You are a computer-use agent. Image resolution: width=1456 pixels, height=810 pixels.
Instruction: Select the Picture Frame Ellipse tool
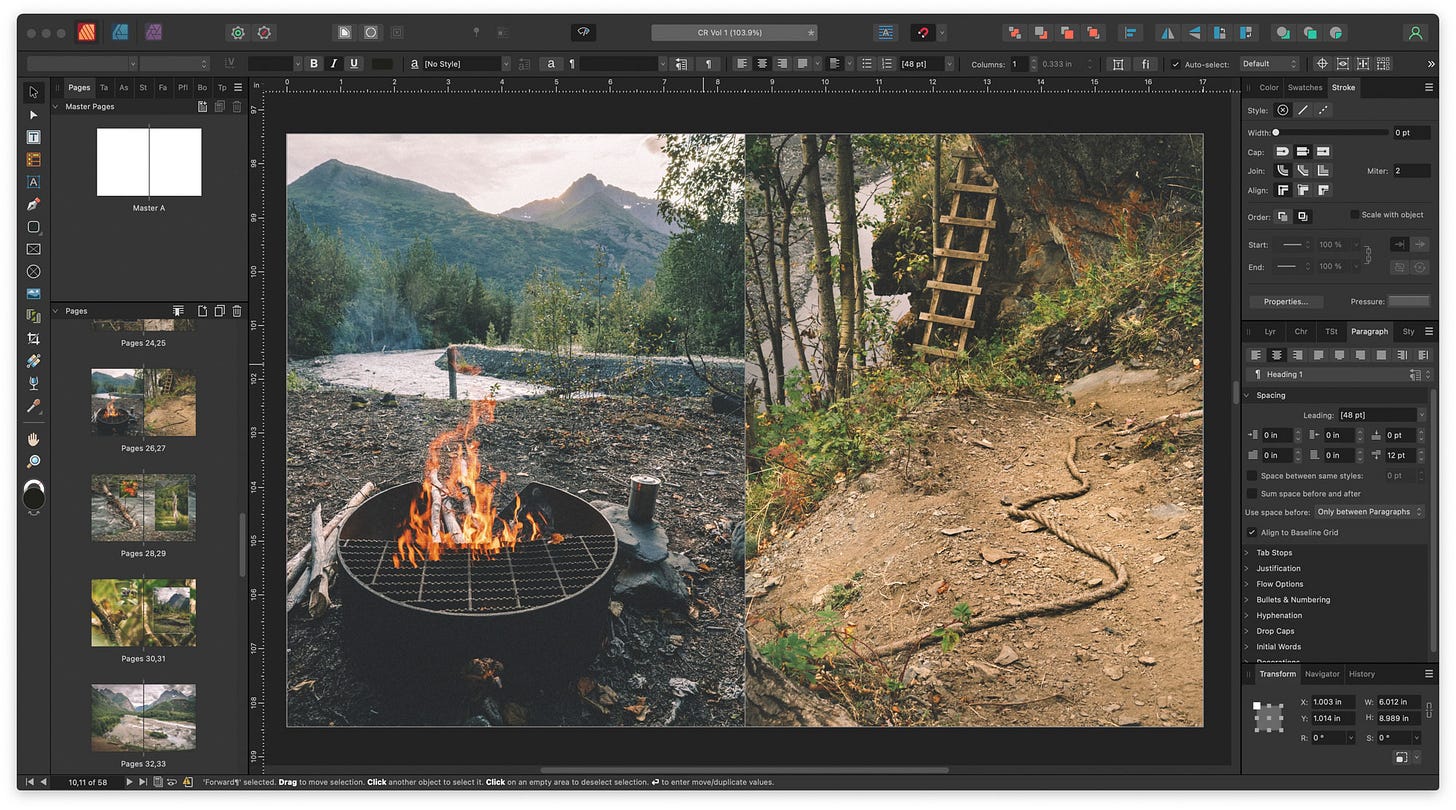pyautogui.click(x=34, y=271)
